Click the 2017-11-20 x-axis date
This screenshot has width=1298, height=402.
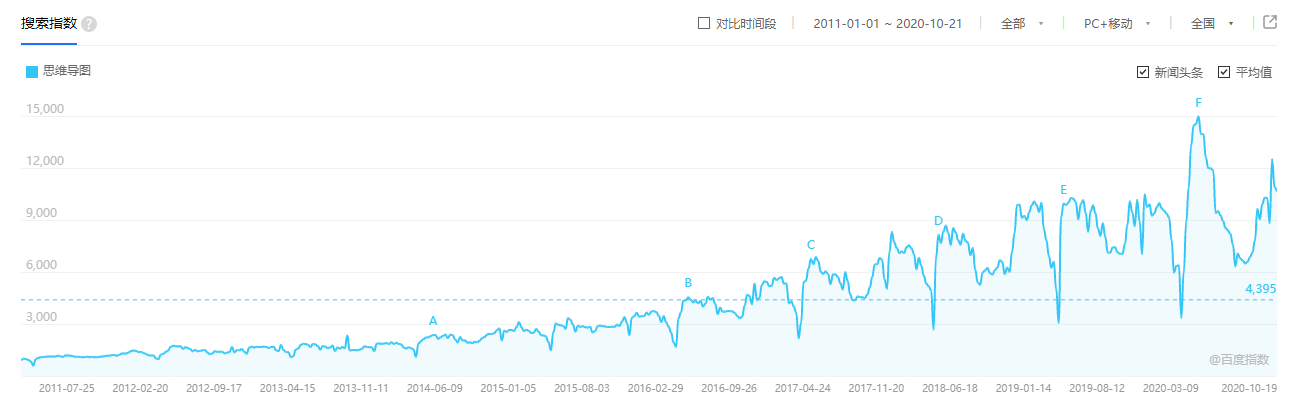pyautogui.click(x=876, y=388)
